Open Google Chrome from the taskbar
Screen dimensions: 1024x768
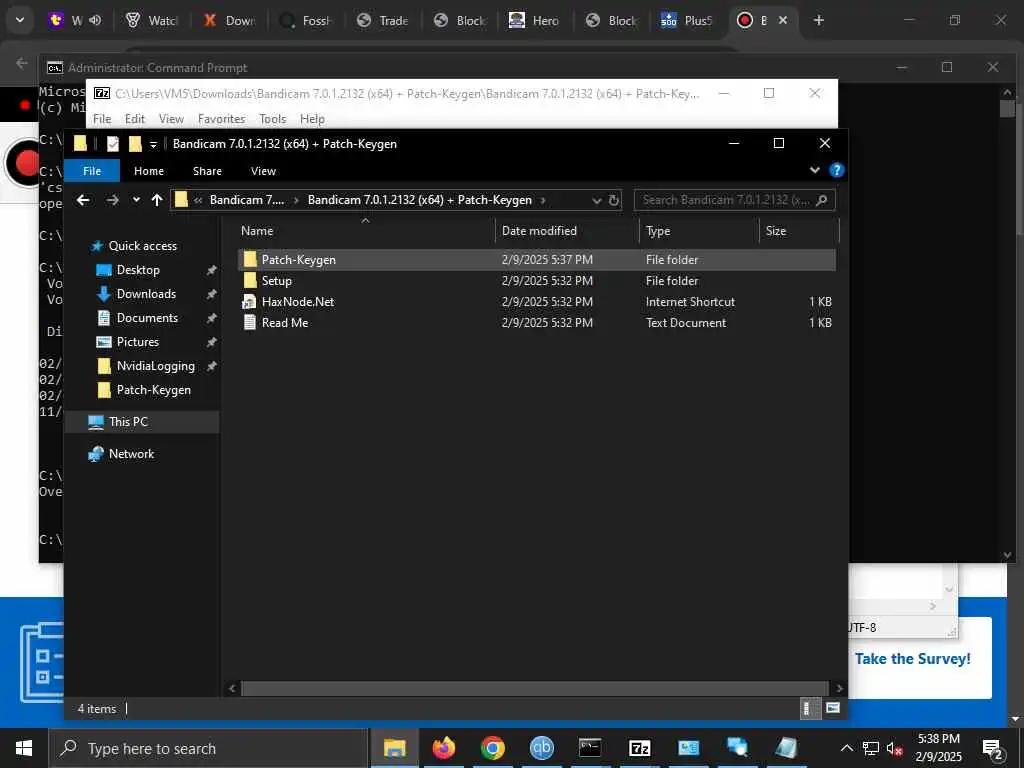492,748
